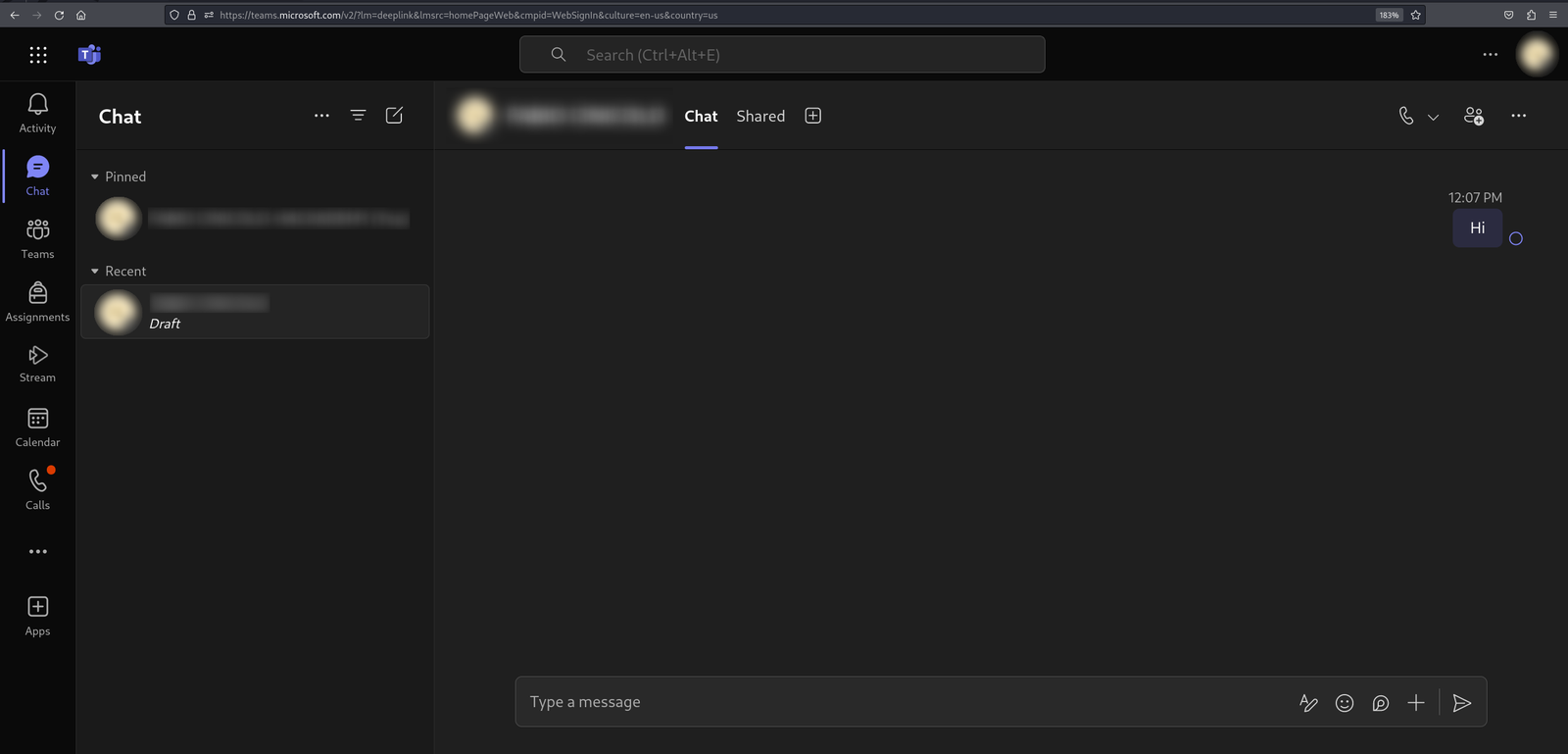This screenshot has height=754, width=1568.
Task: Expand the call options dropdown
Action: 1433,117
